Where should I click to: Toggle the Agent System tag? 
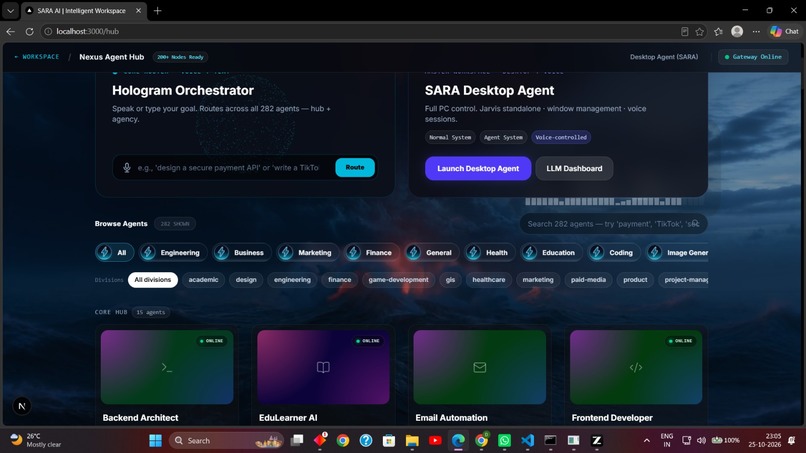[503, 137]
